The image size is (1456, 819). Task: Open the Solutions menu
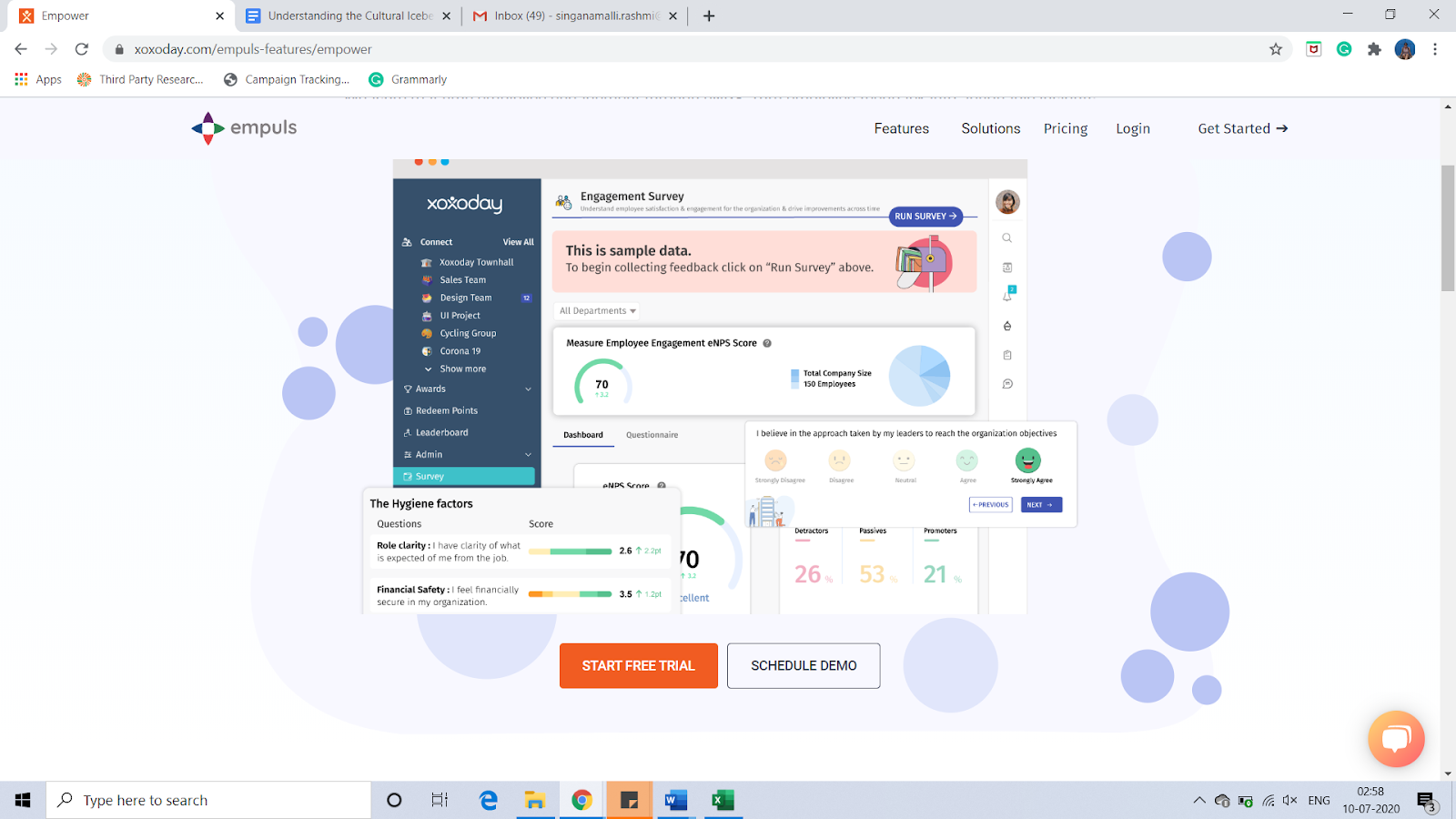coord(991,128)
